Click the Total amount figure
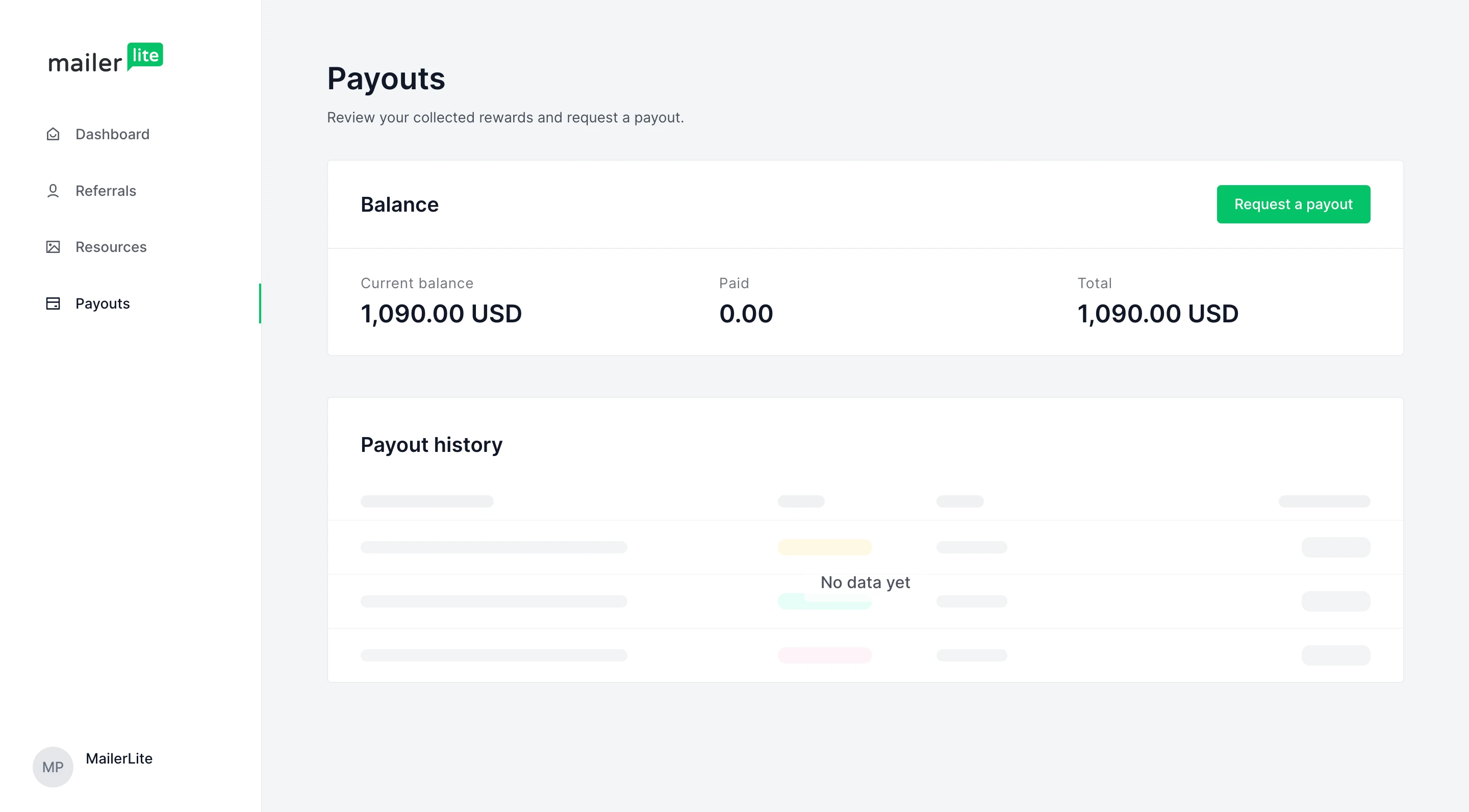The height and width of the screenshot is (812, 1469). pos(1158,314)
